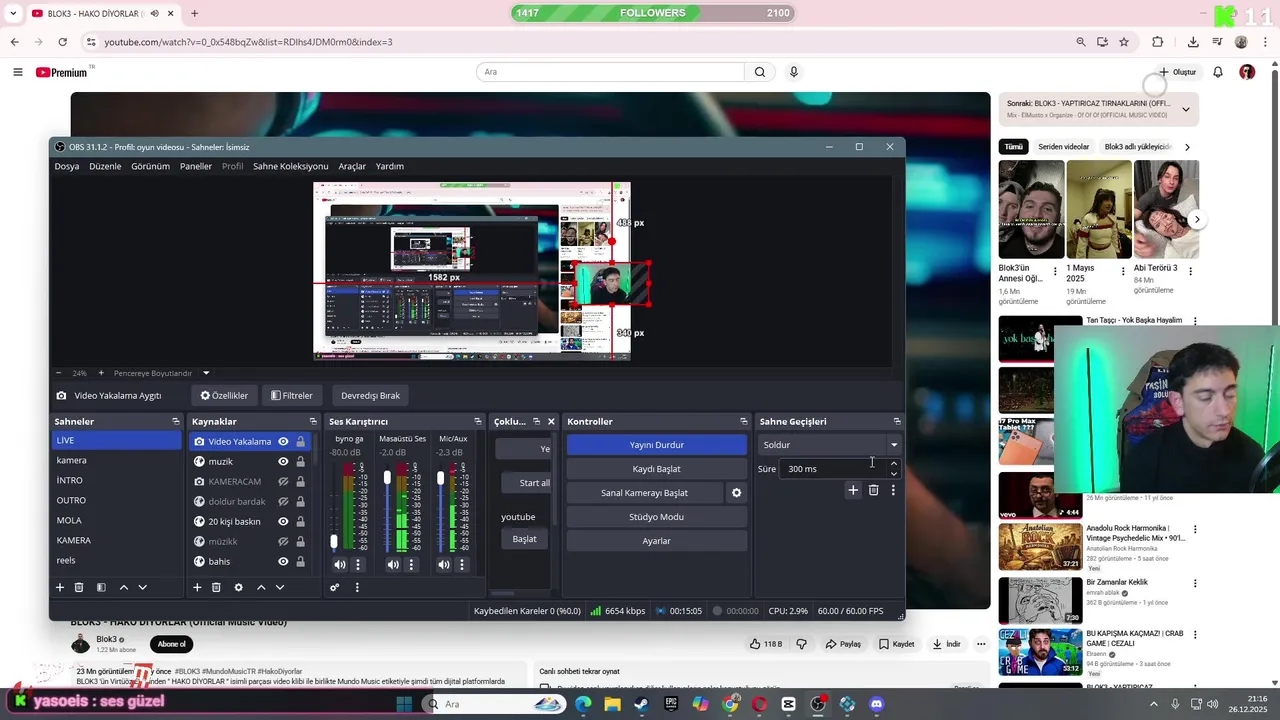Mute the byno ga audio channel

340,565
